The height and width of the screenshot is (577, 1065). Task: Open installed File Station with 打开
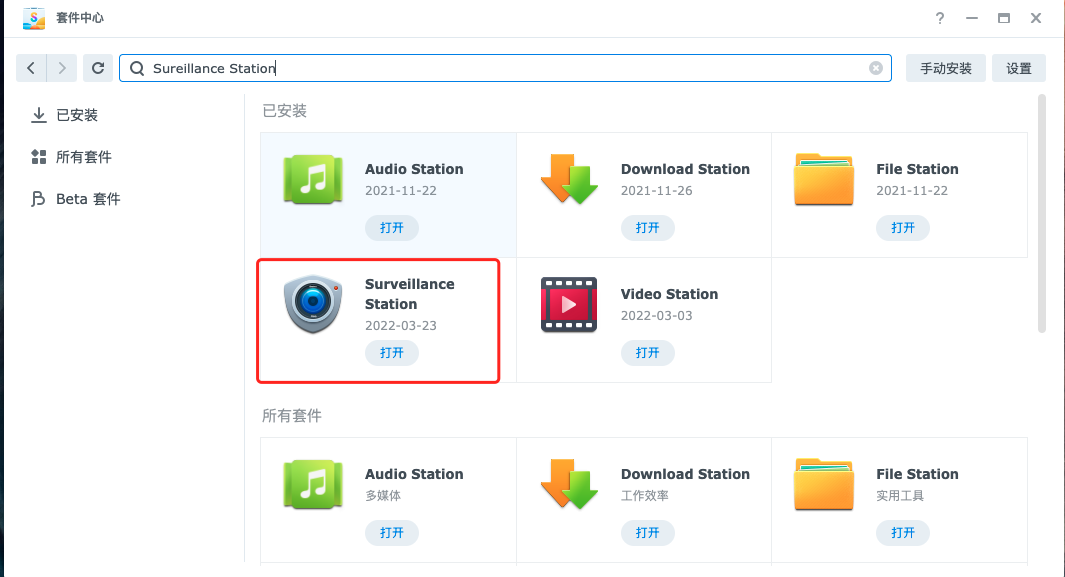coord(903,228)
